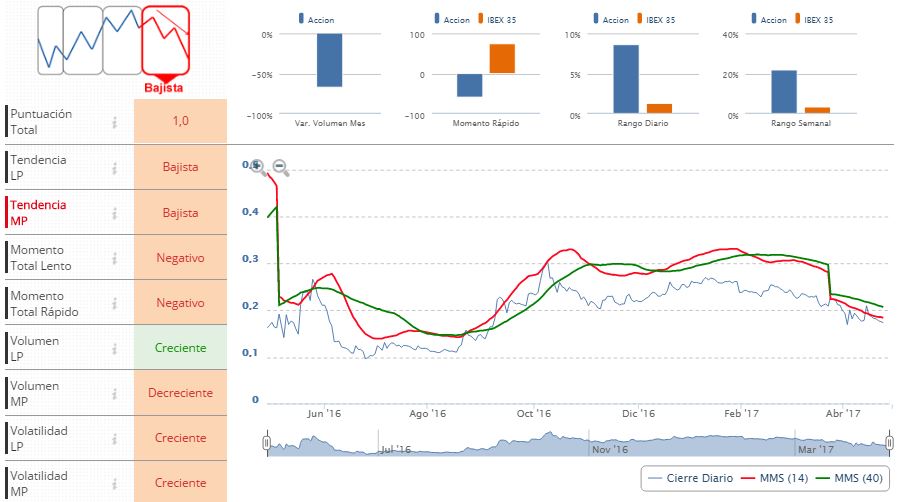Click right handle of the range navigator
The image size is (902, 502).
[x=889, y=443]
